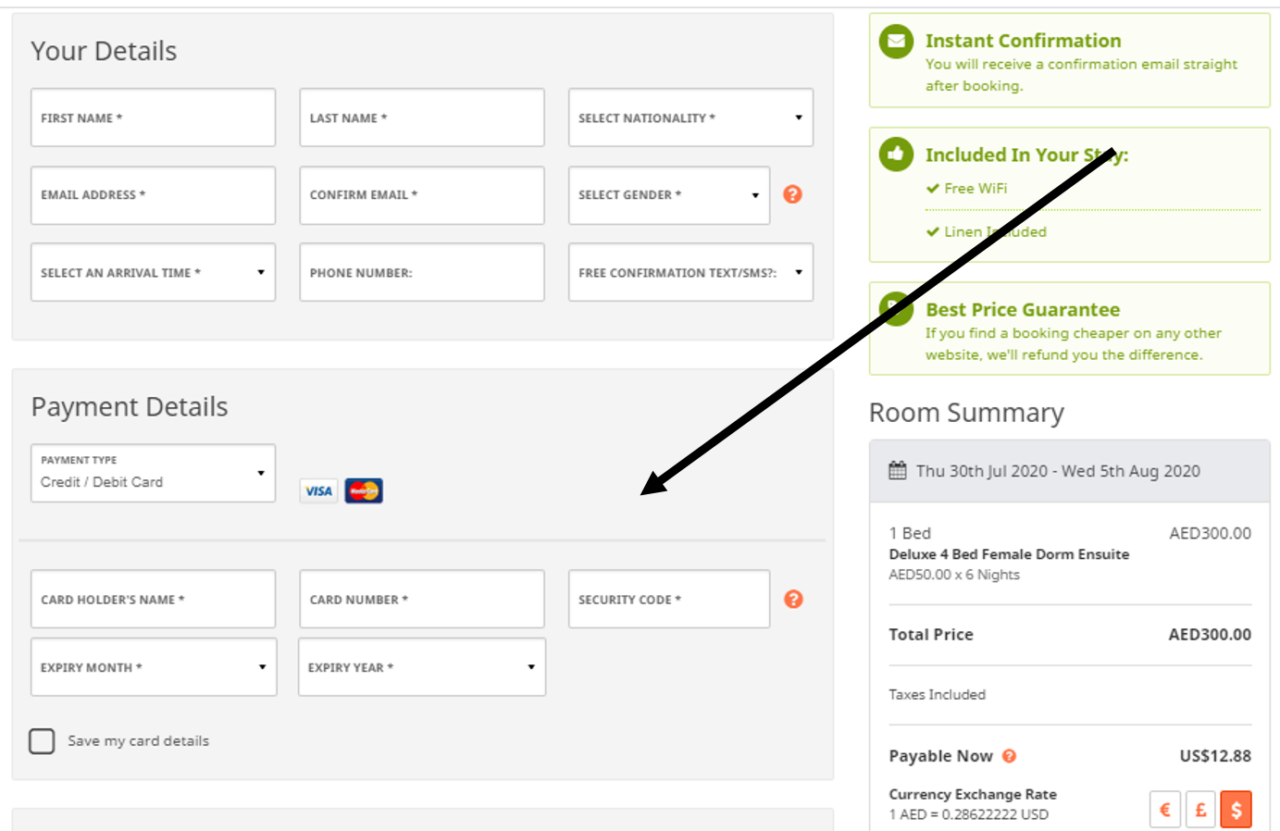This screenshot has width=1280, height=831.
Task: Click the thumbs-up icon for Included In Your Stay
Action: 894,155
